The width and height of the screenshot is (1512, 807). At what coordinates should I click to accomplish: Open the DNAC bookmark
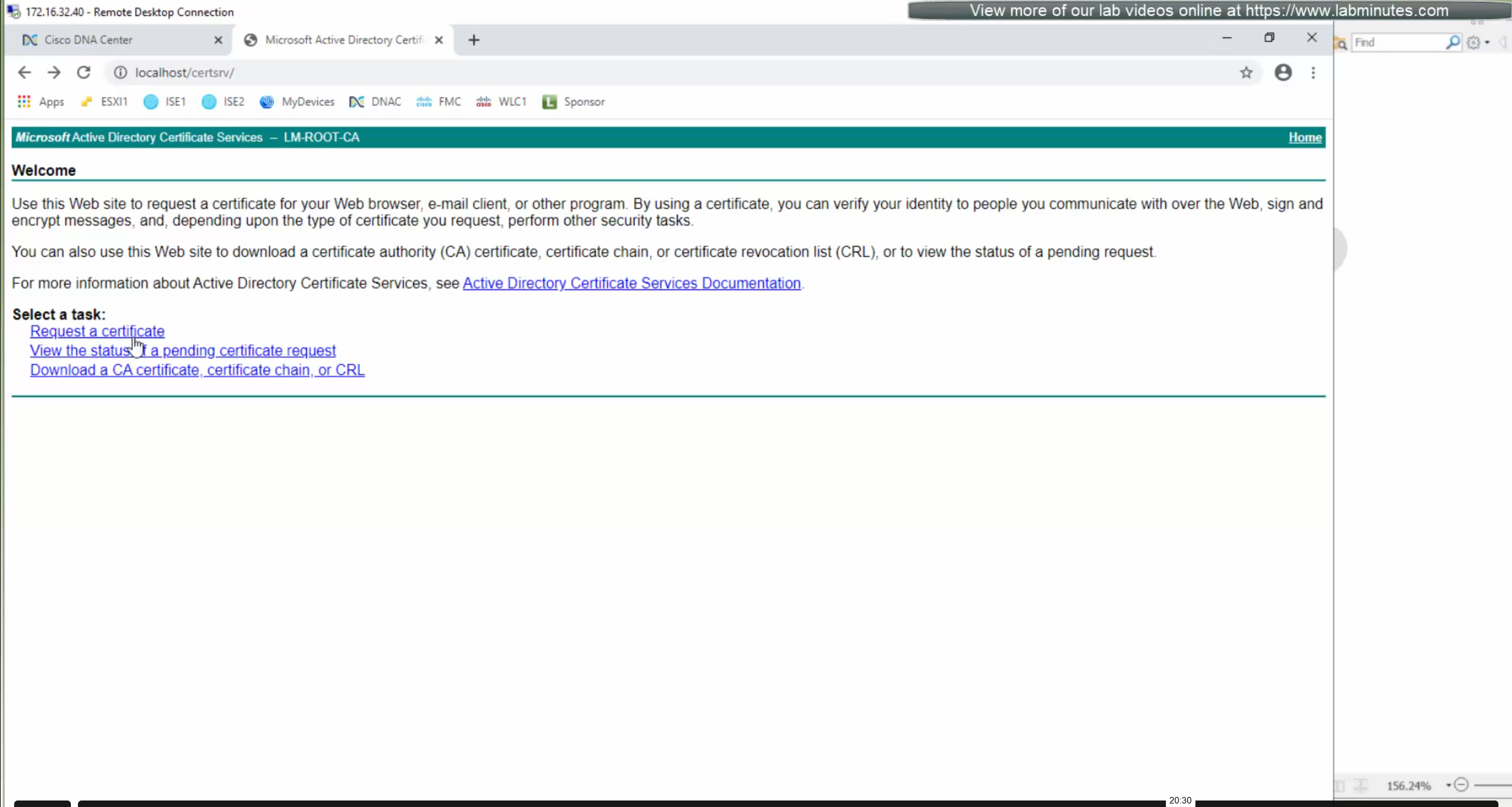coord(375,102)
